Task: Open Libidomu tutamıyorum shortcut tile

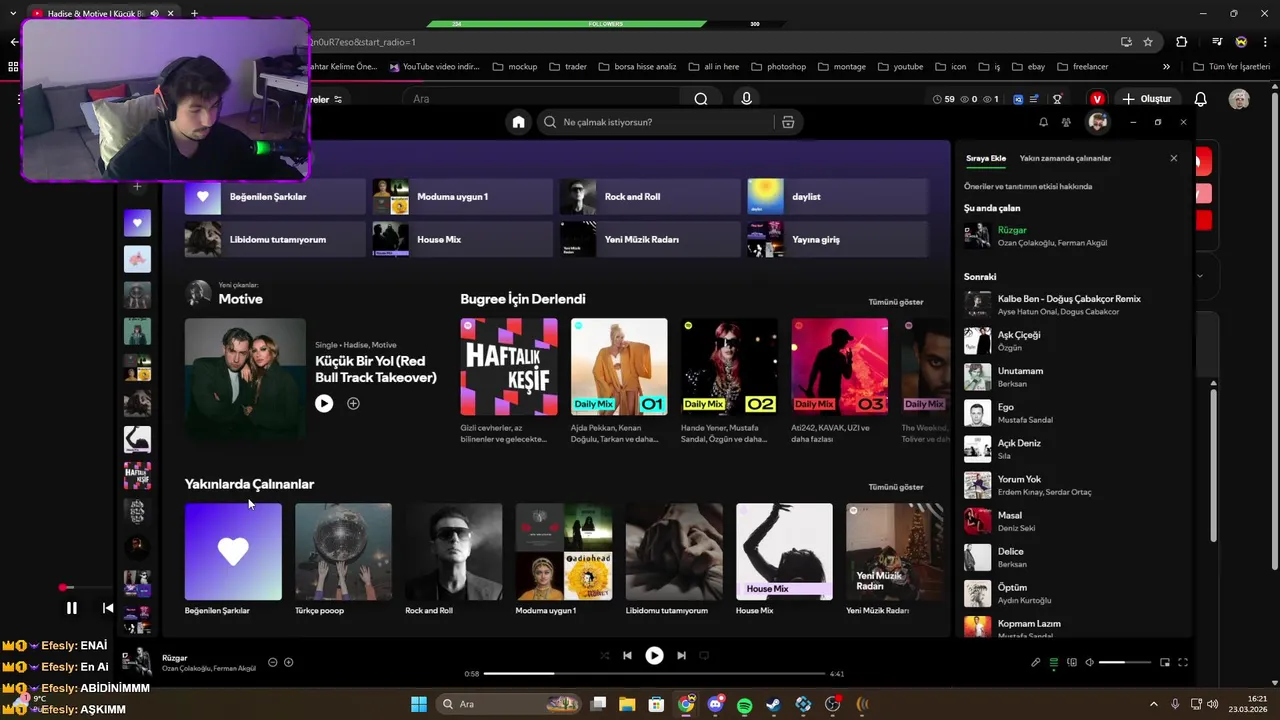Action: (x=275, y=240)
